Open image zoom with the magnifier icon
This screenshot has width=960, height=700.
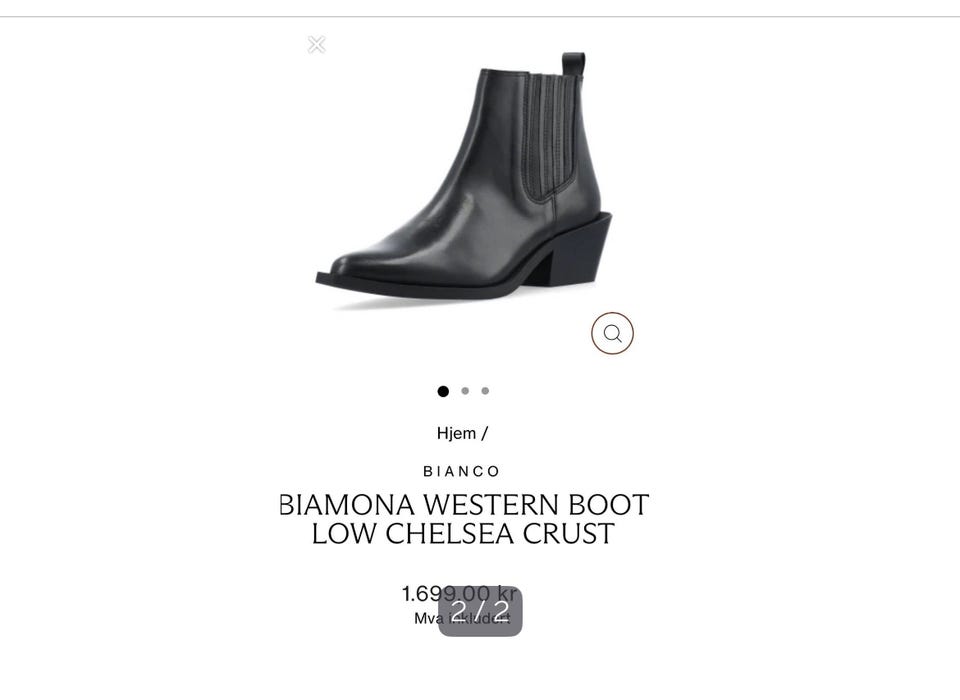point(612,333)
